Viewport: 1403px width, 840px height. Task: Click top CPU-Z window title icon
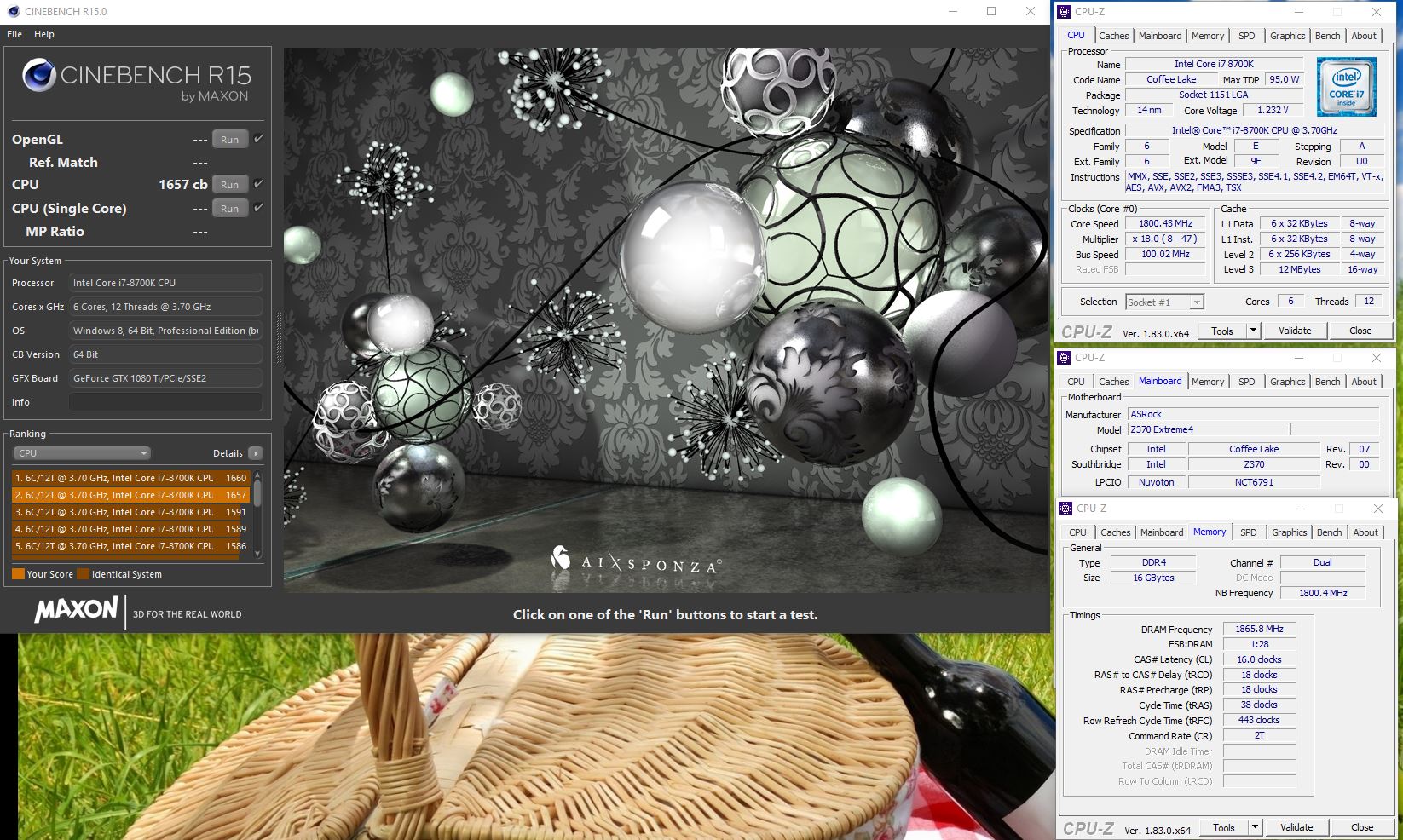pos(1065,12)
